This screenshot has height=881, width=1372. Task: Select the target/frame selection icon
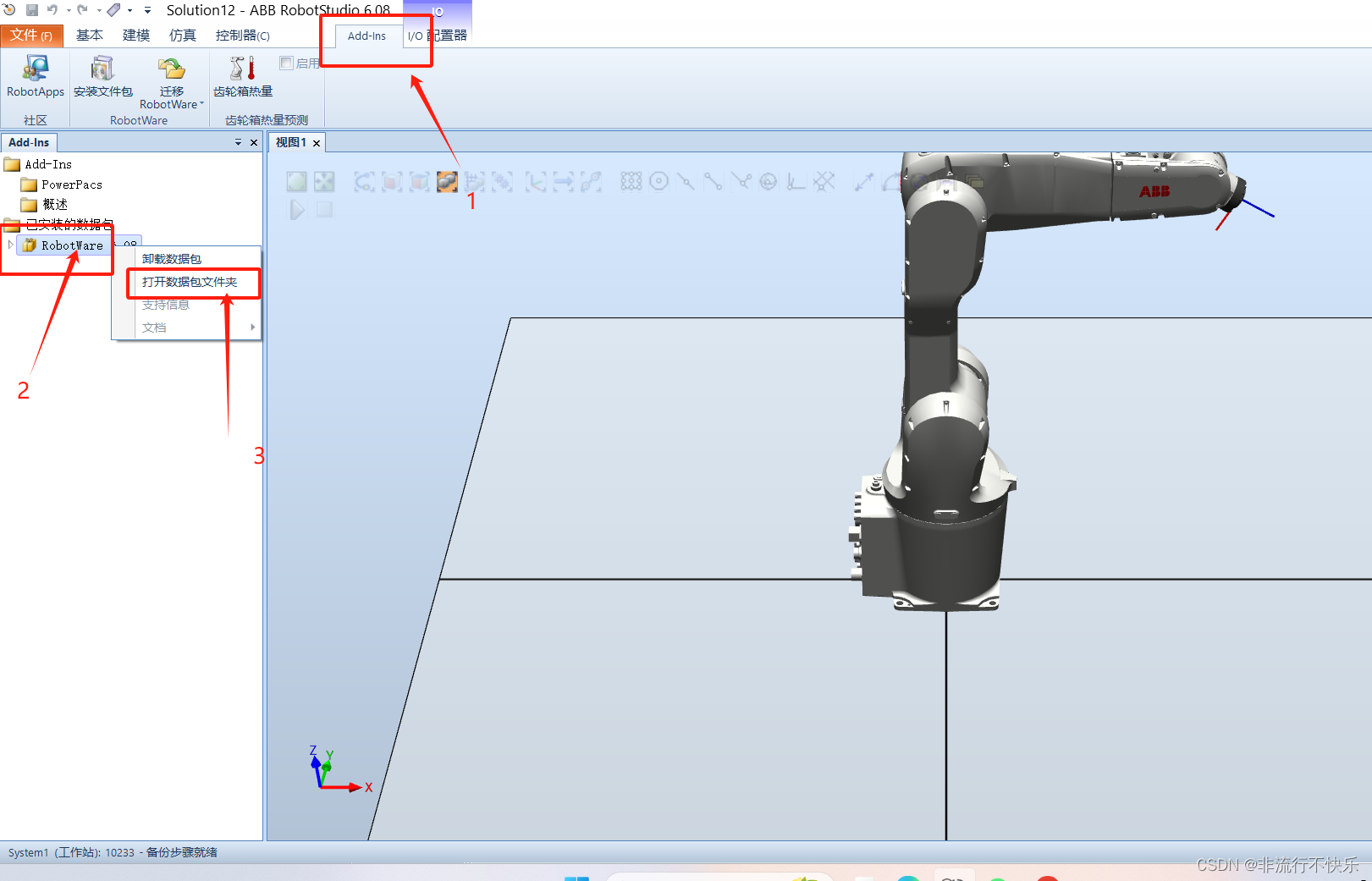coord(536,181)
